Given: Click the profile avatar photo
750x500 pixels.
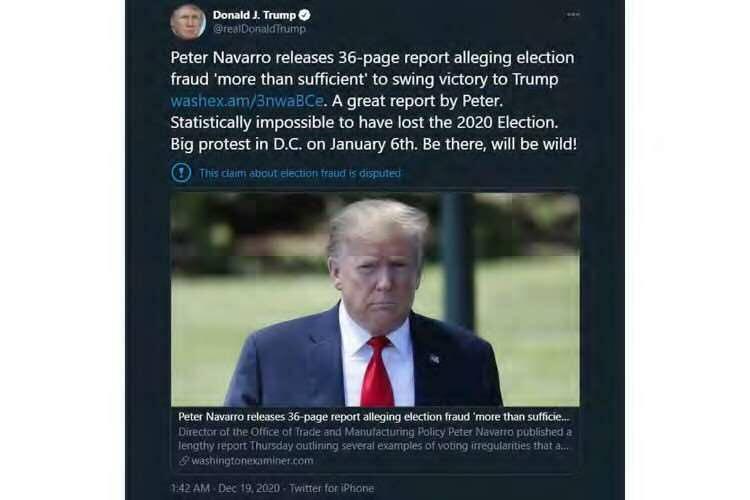Looking at the screenshot, I should click(x=188, y=22).
